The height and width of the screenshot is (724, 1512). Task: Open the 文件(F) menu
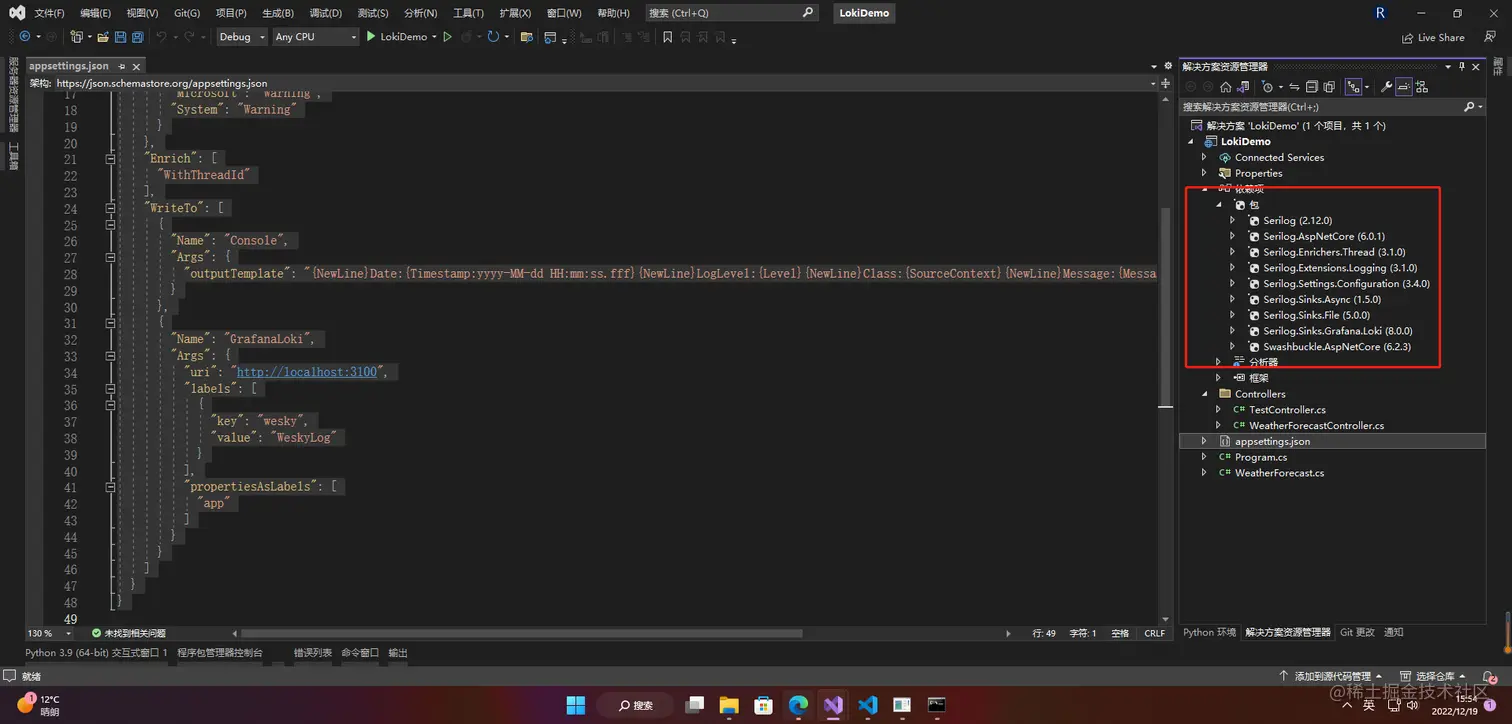click(49, 13)
